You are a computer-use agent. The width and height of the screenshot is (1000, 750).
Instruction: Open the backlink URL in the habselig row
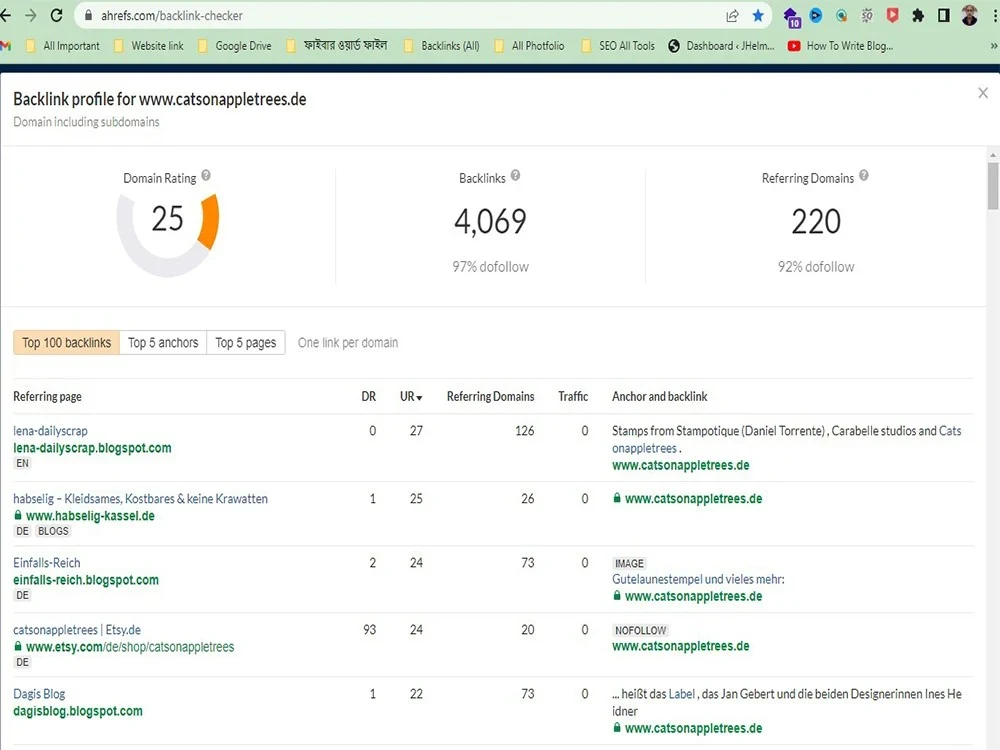(693, 499)
